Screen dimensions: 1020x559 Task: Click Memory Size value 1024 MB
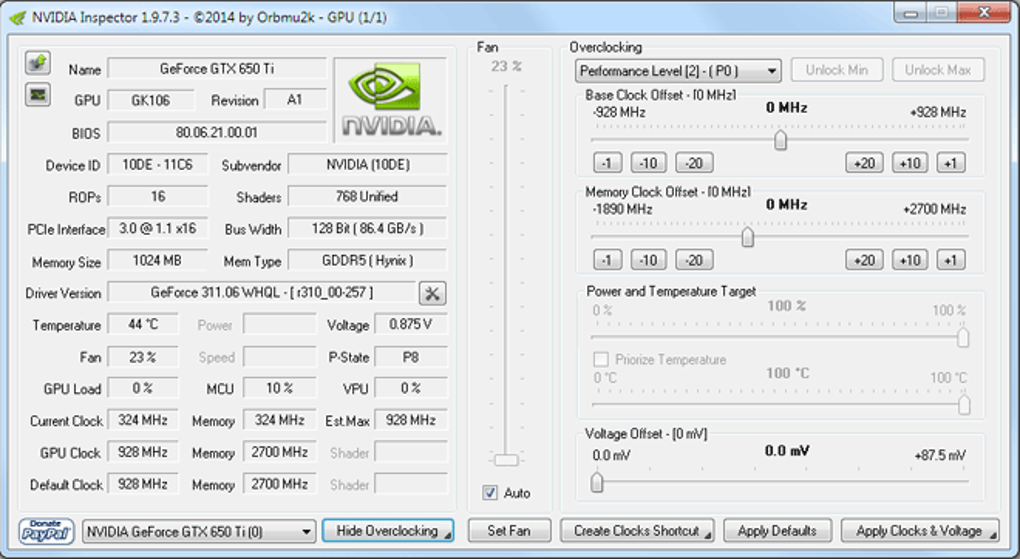[x=157, y=260]
